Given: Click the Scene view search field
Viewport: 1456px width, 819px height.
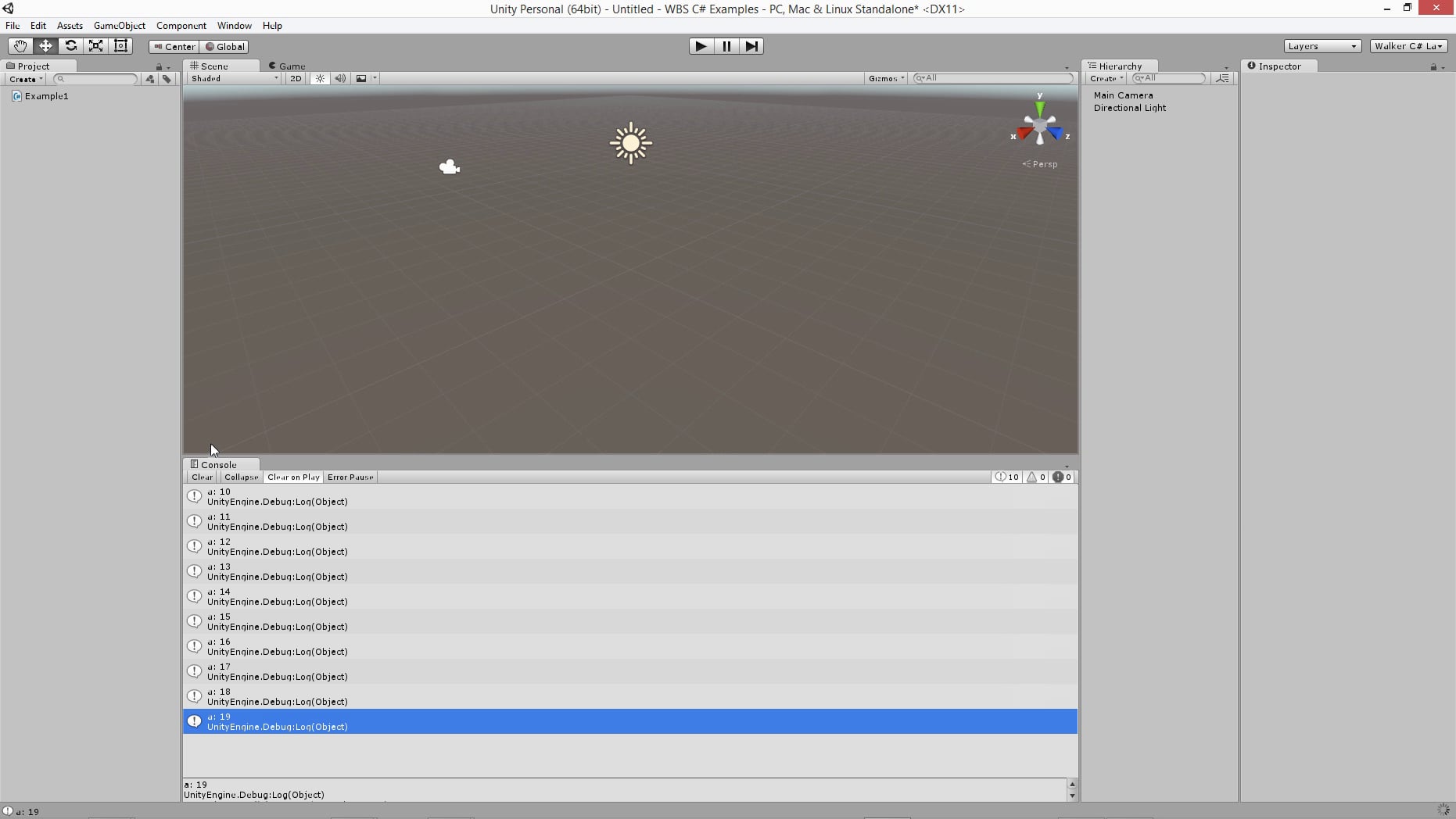Looking at the screenshot, I should click(993, 78).
